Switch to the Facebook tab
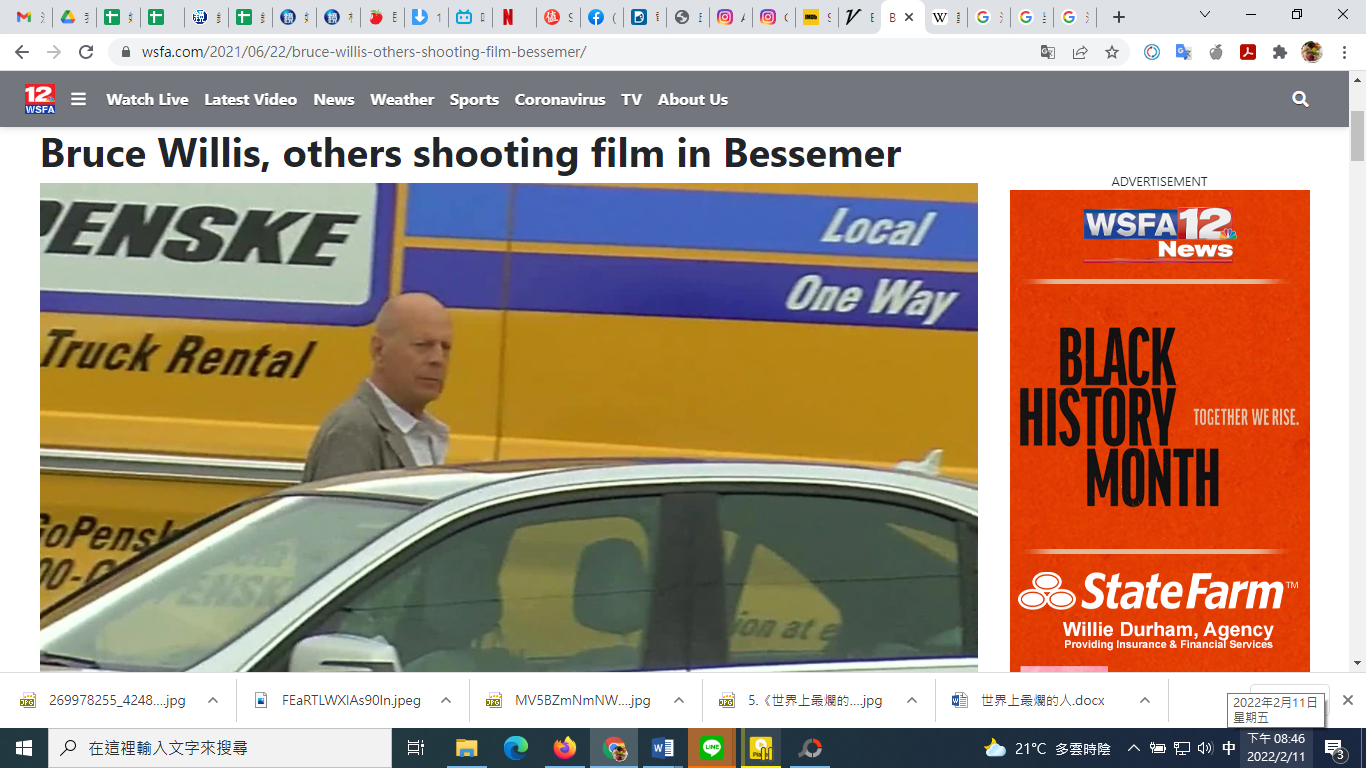Screen dimensions: 1366x768 pyautogui.click(x=600, y=17)
